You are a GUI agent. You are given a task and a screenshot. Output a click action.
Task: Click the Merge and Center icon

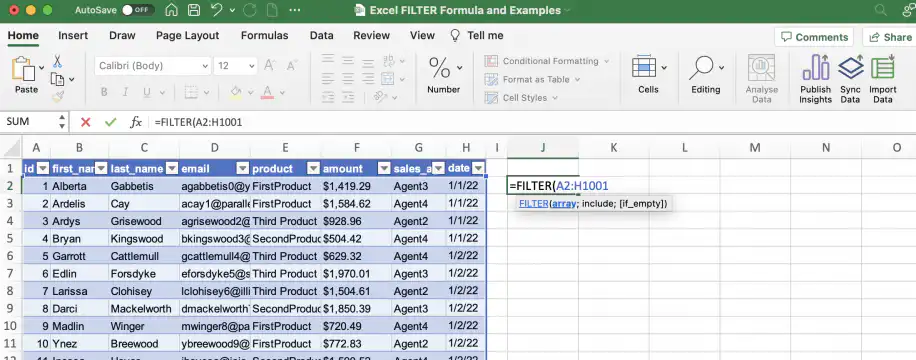tap(387, 78)
